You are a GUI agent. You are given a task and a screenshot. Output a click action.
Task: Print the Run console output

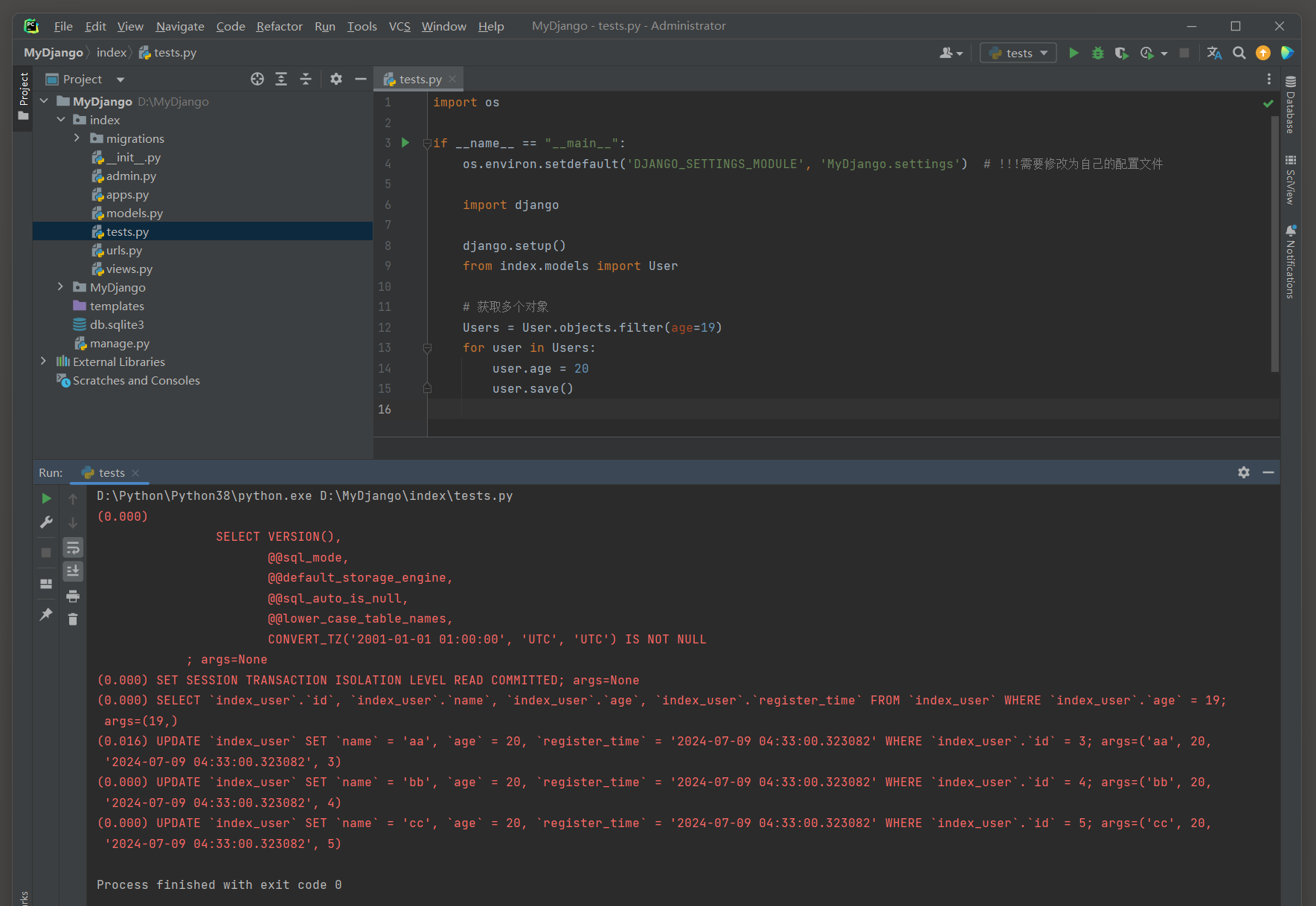tap(73, 596)
